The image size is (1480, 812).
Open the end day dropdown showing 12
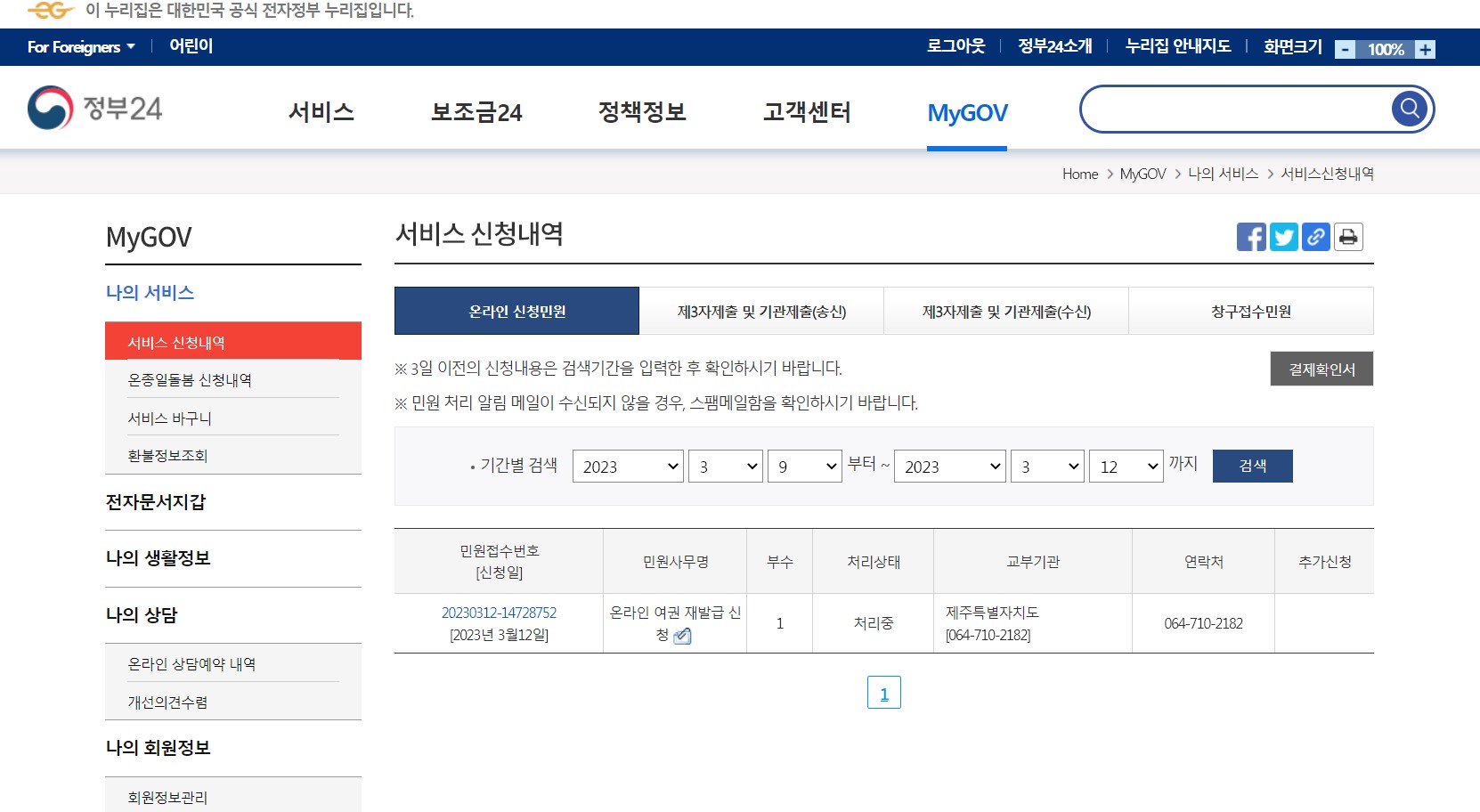tap(1126, 466)
